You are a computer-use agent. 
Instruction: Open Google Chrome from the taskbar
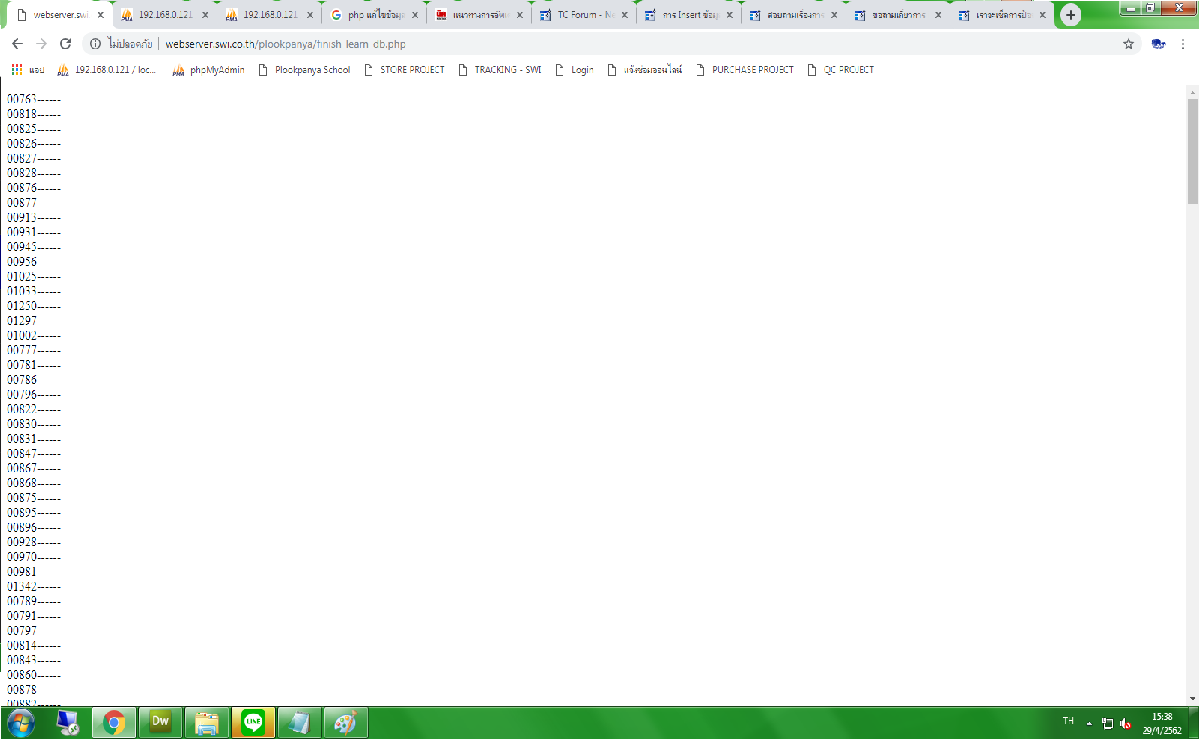pos(114,722)
